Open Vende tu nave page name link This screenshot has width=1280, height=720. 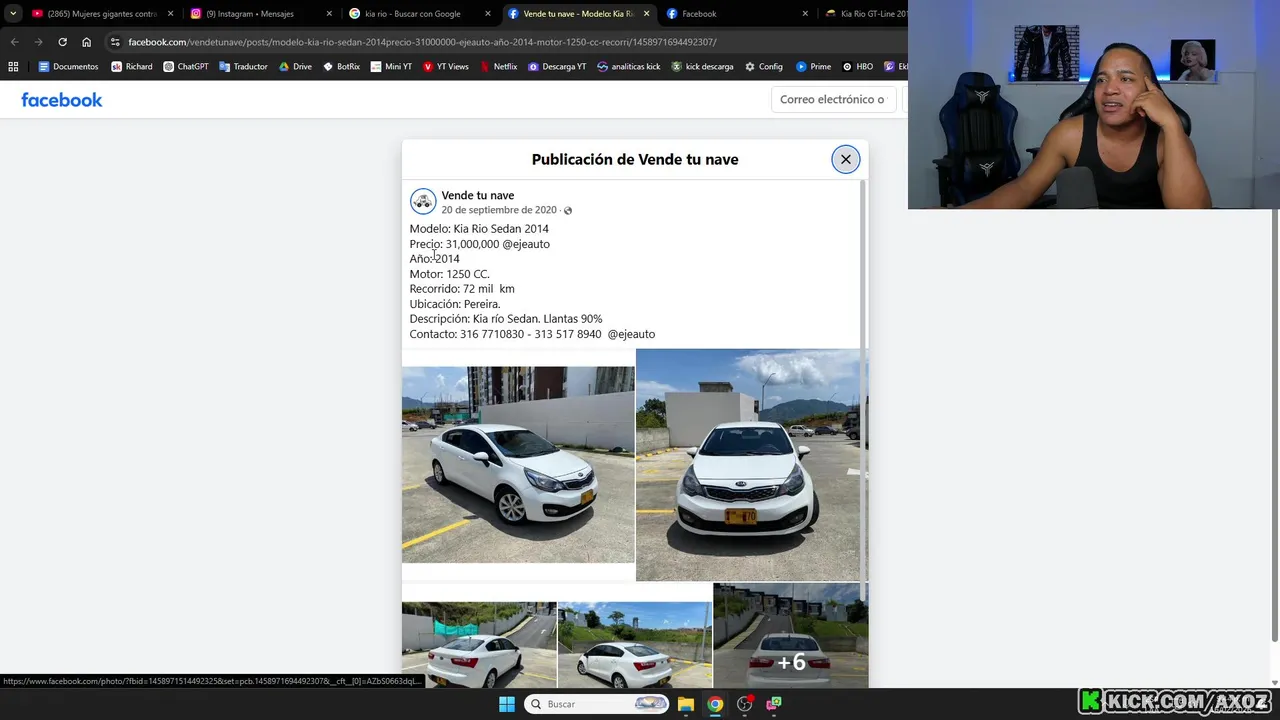pos(478,195)
